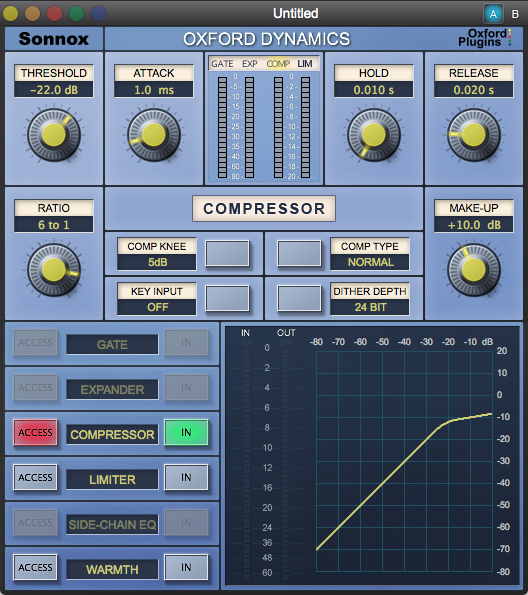The height and width of the screenshot is (595, 528).
Task: Click the Make-Up gain knob
Action: pyautogui.click(x=474, y=269)
